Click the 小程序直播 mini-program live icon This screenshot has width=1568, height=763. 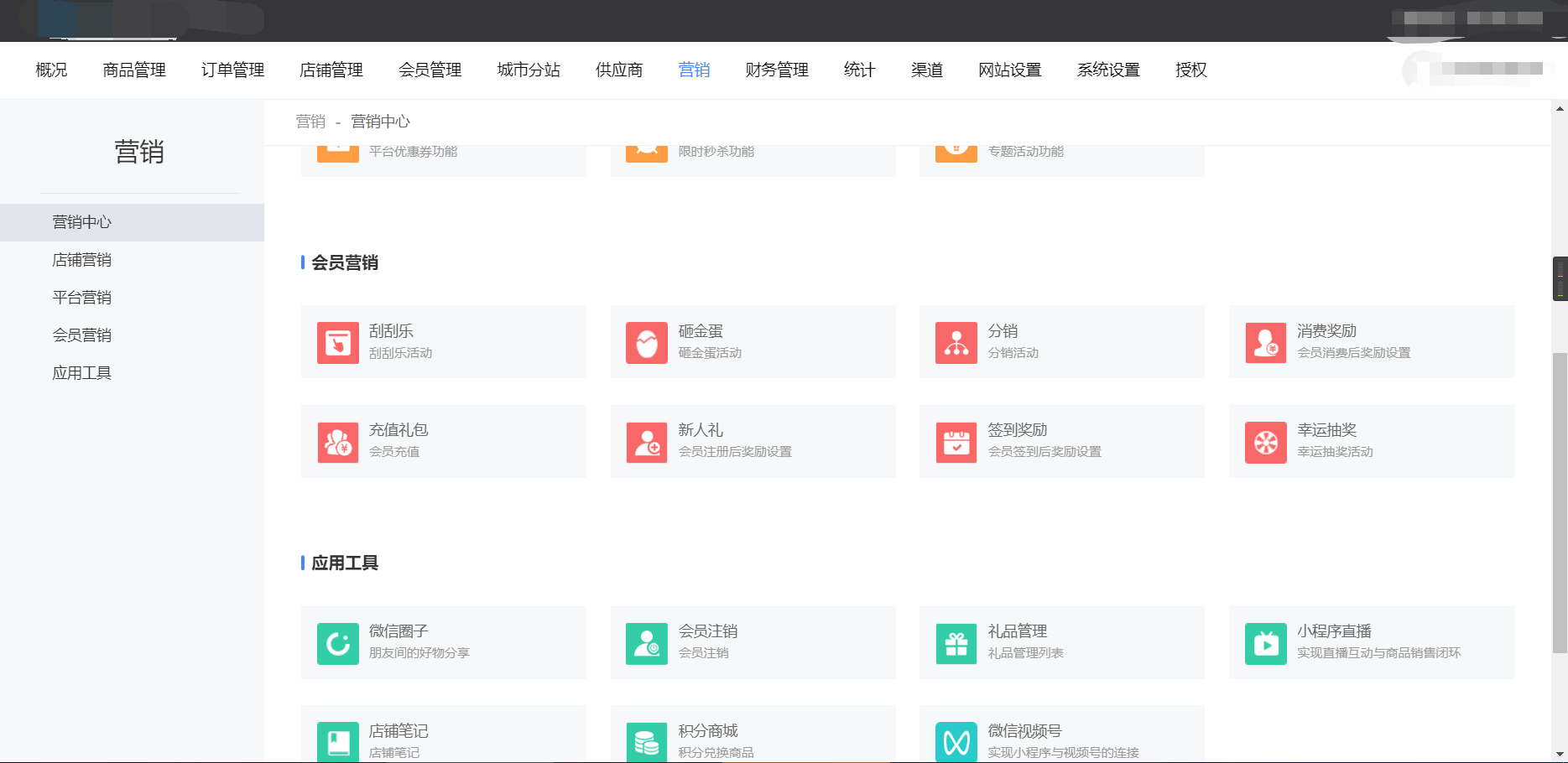pyautogui.click(x=1265, y=642)
